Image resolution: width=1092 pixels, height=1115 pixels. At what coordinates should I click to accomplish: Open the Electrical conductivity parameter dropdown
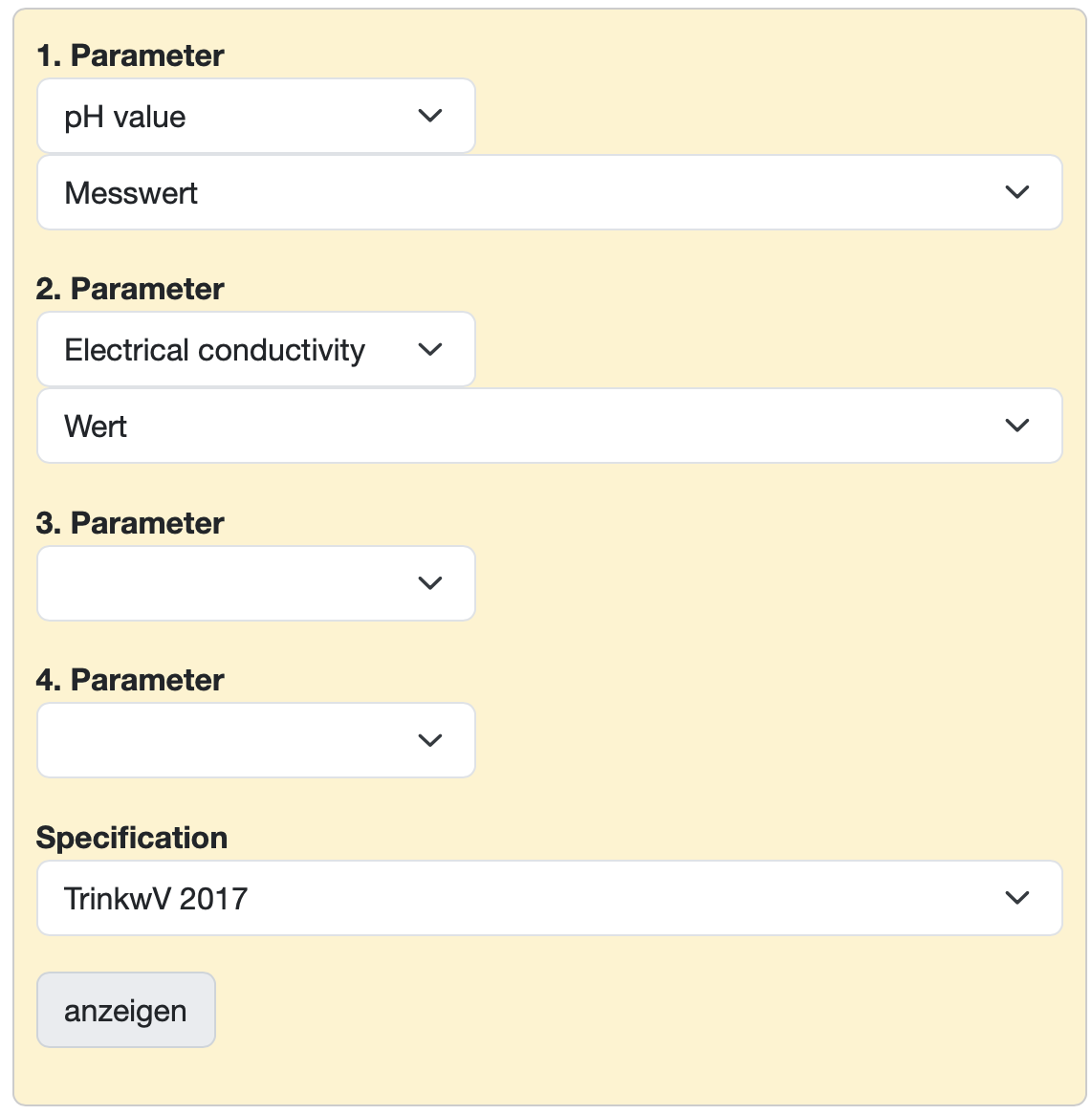coord(255,350)
